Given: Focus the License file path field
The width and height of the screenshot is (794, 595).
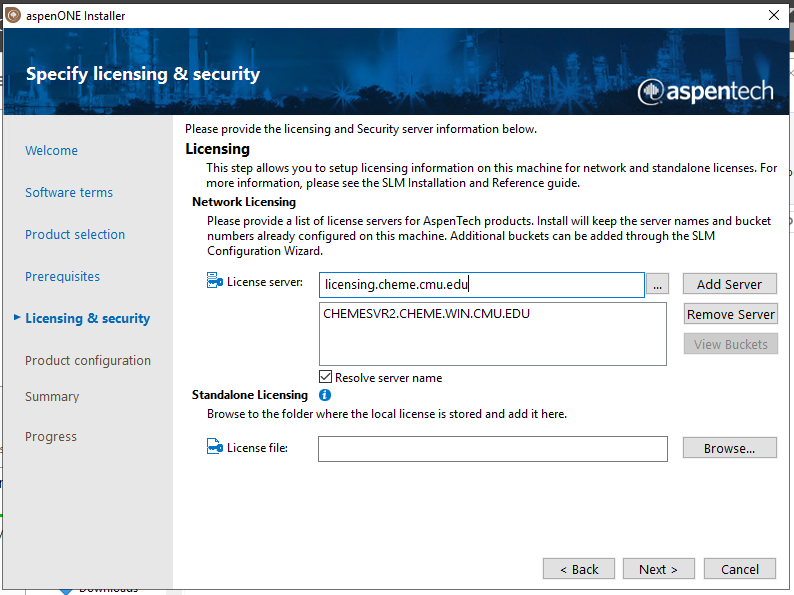Looking at the screenshot, I should coord(493,449).
